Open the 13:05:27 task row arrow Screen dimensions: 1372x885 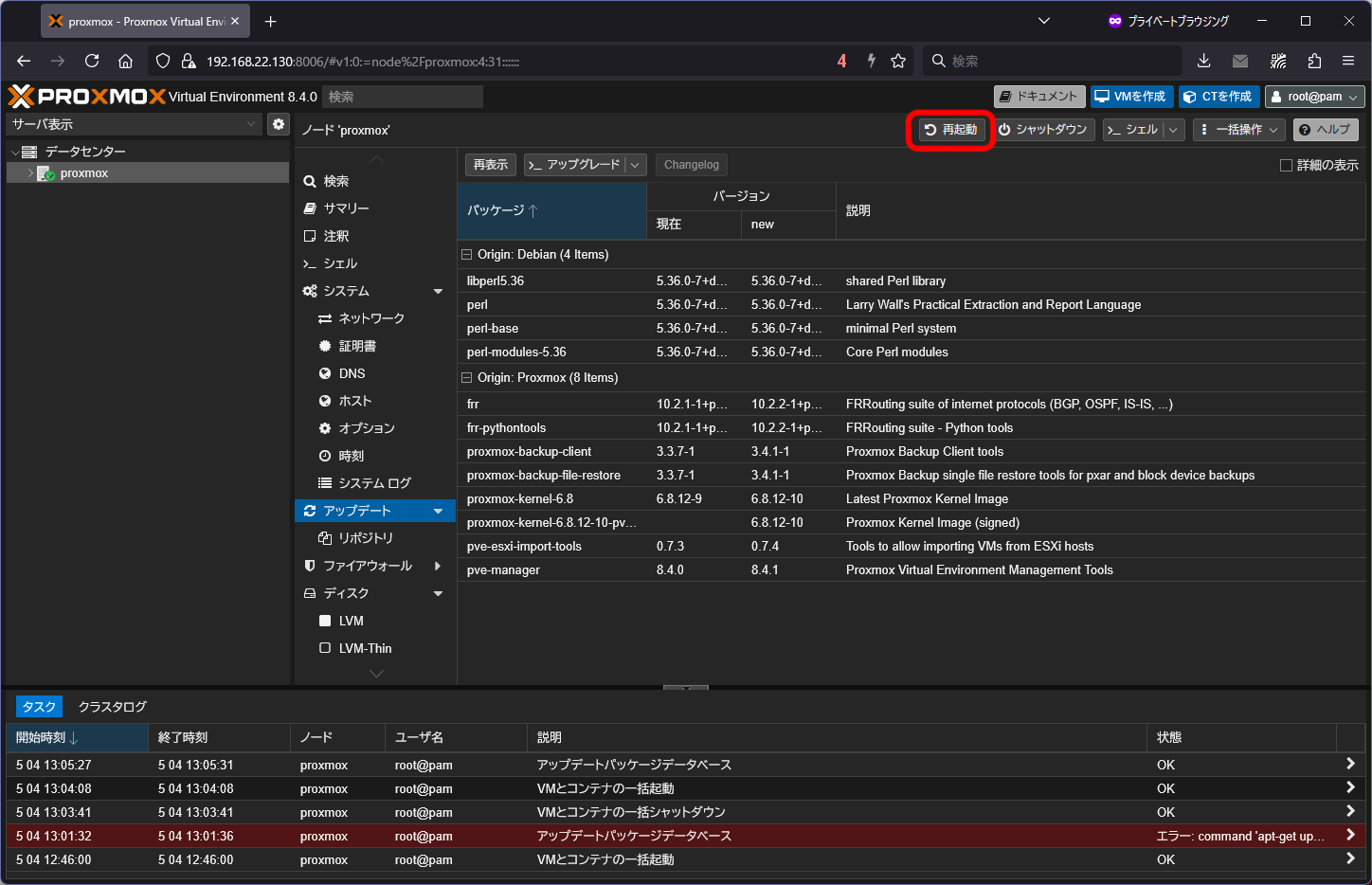(1350, 764)
